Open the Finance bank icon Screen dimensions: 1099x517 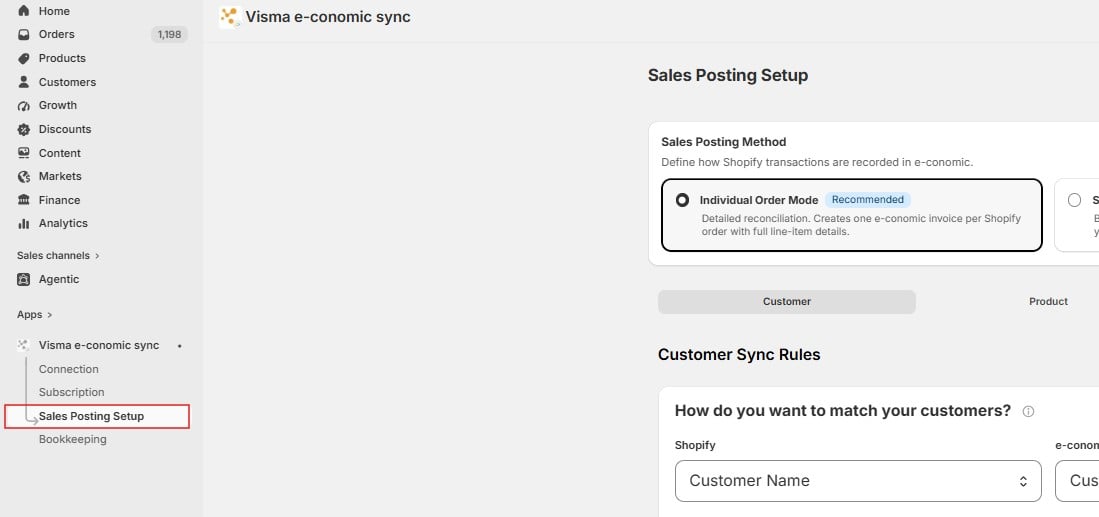pos(24,200)
